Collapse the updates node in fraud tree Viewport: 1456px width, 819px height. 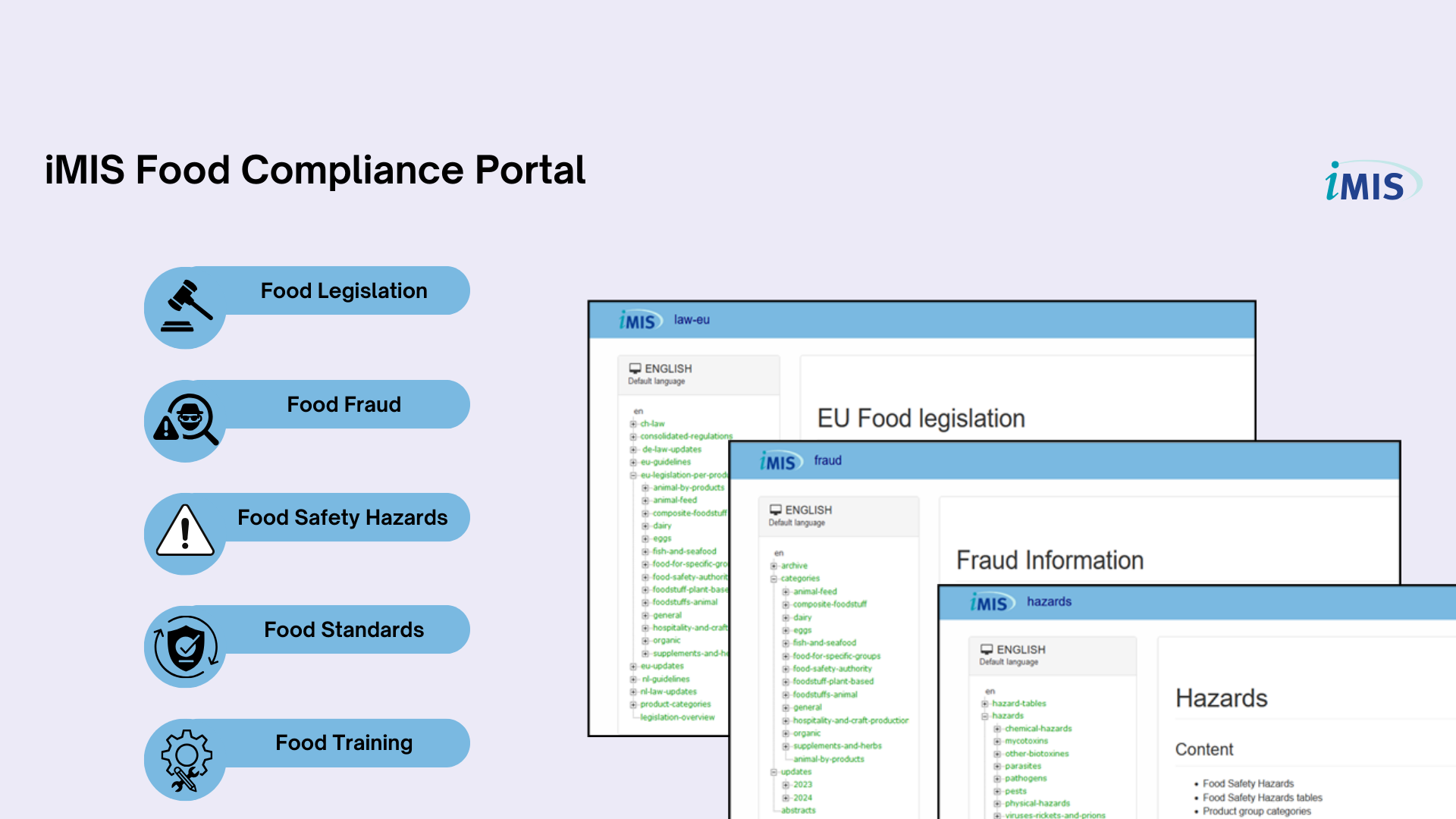pos(773,772)
